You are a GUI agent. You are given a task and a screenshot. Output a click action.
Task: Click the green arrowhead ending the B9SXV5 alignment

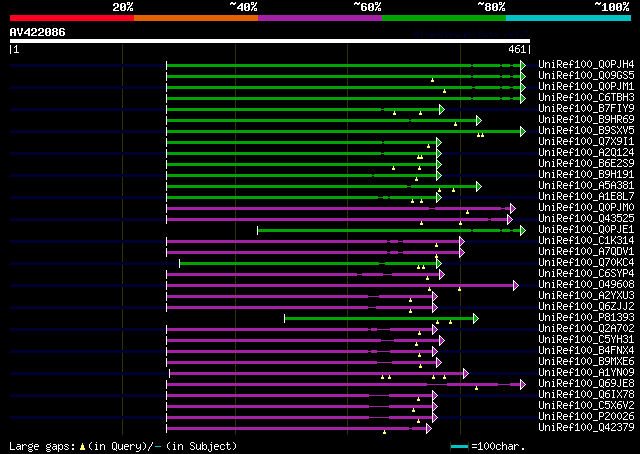[523, 131]
